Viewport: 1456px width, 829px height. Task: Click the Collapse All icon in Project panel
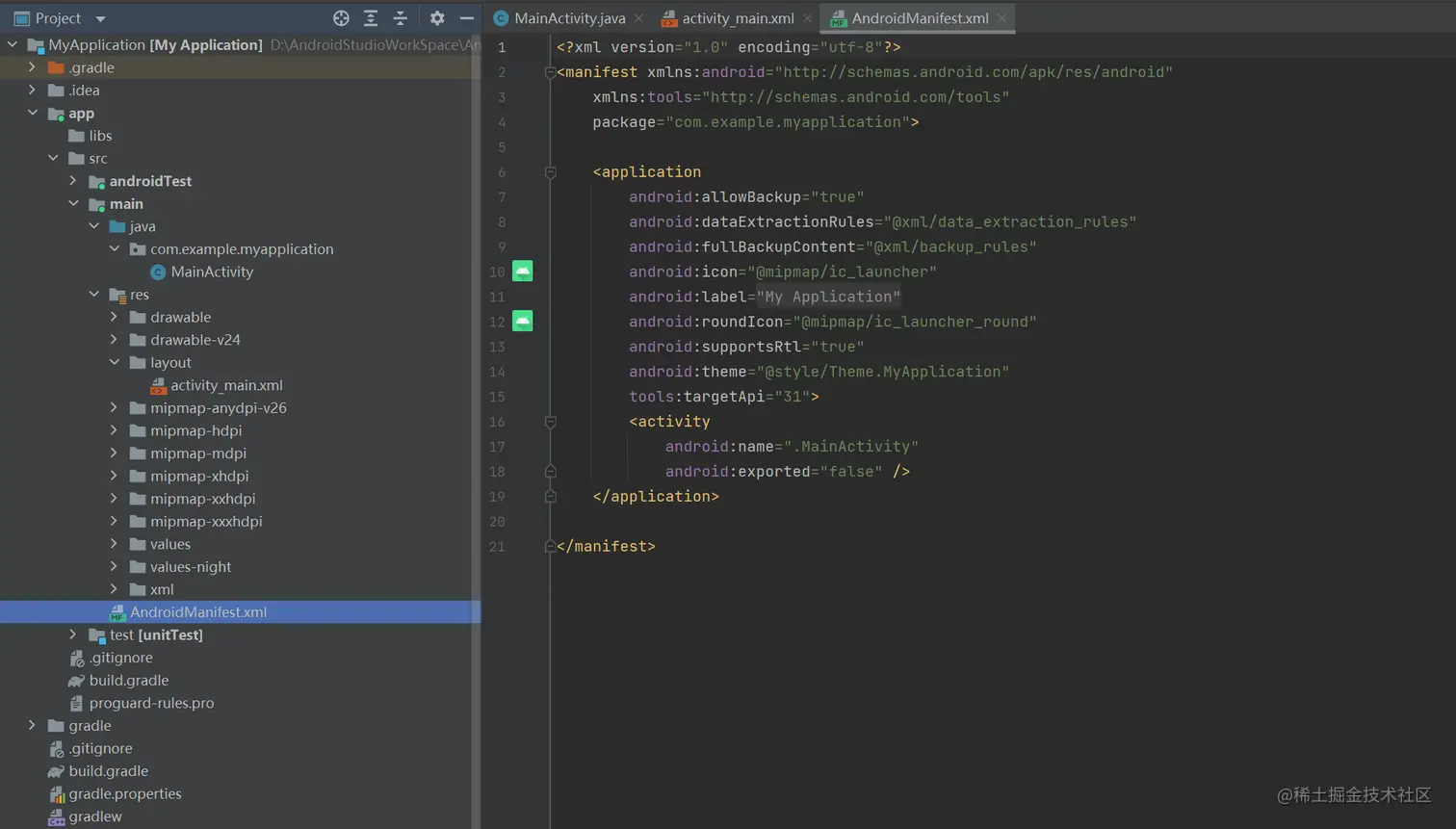[401, 18]
